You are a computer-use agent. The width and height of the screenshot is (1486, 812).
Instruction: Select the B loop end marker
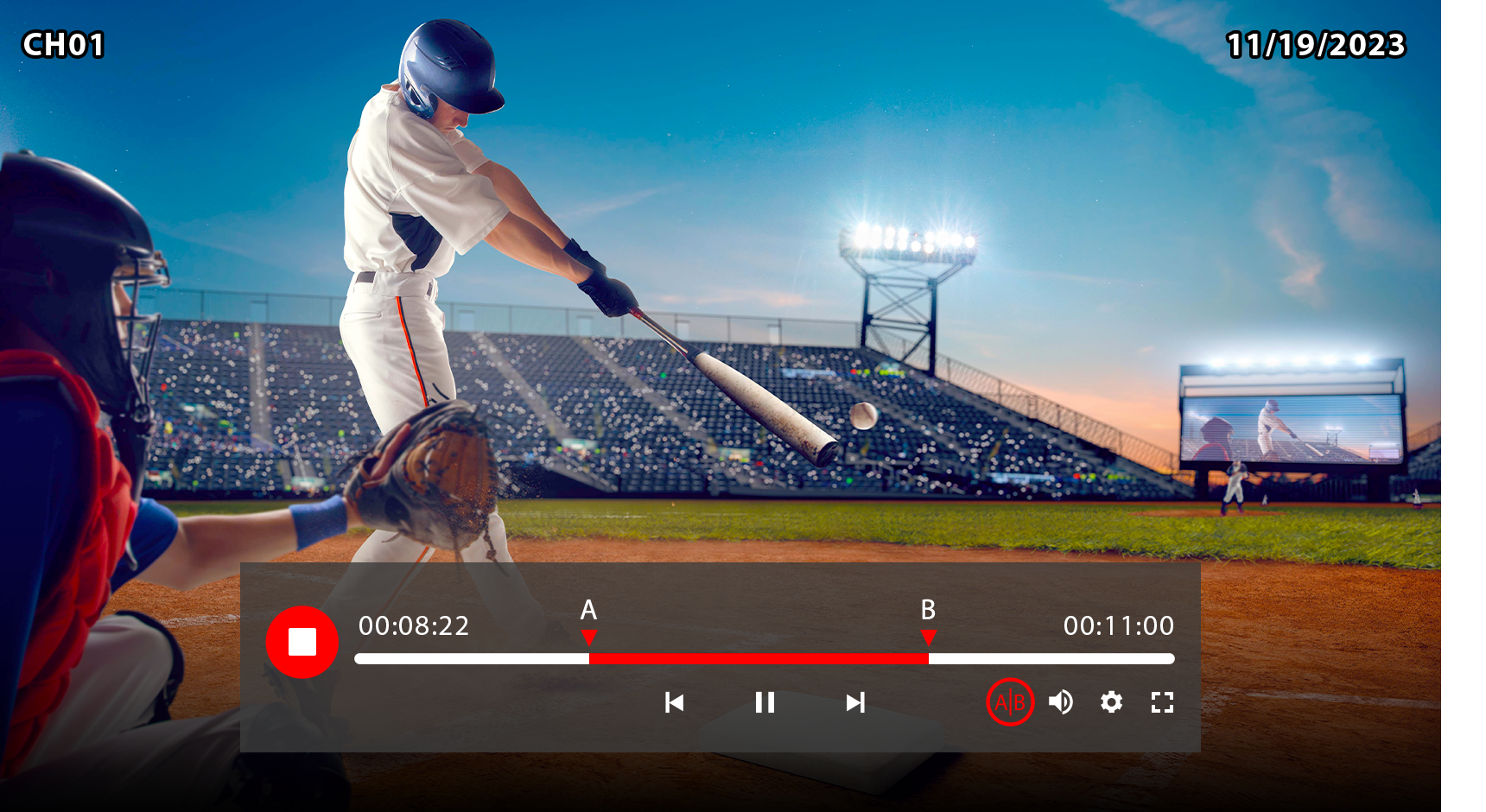pyautogui.click(x=929, y=638)
